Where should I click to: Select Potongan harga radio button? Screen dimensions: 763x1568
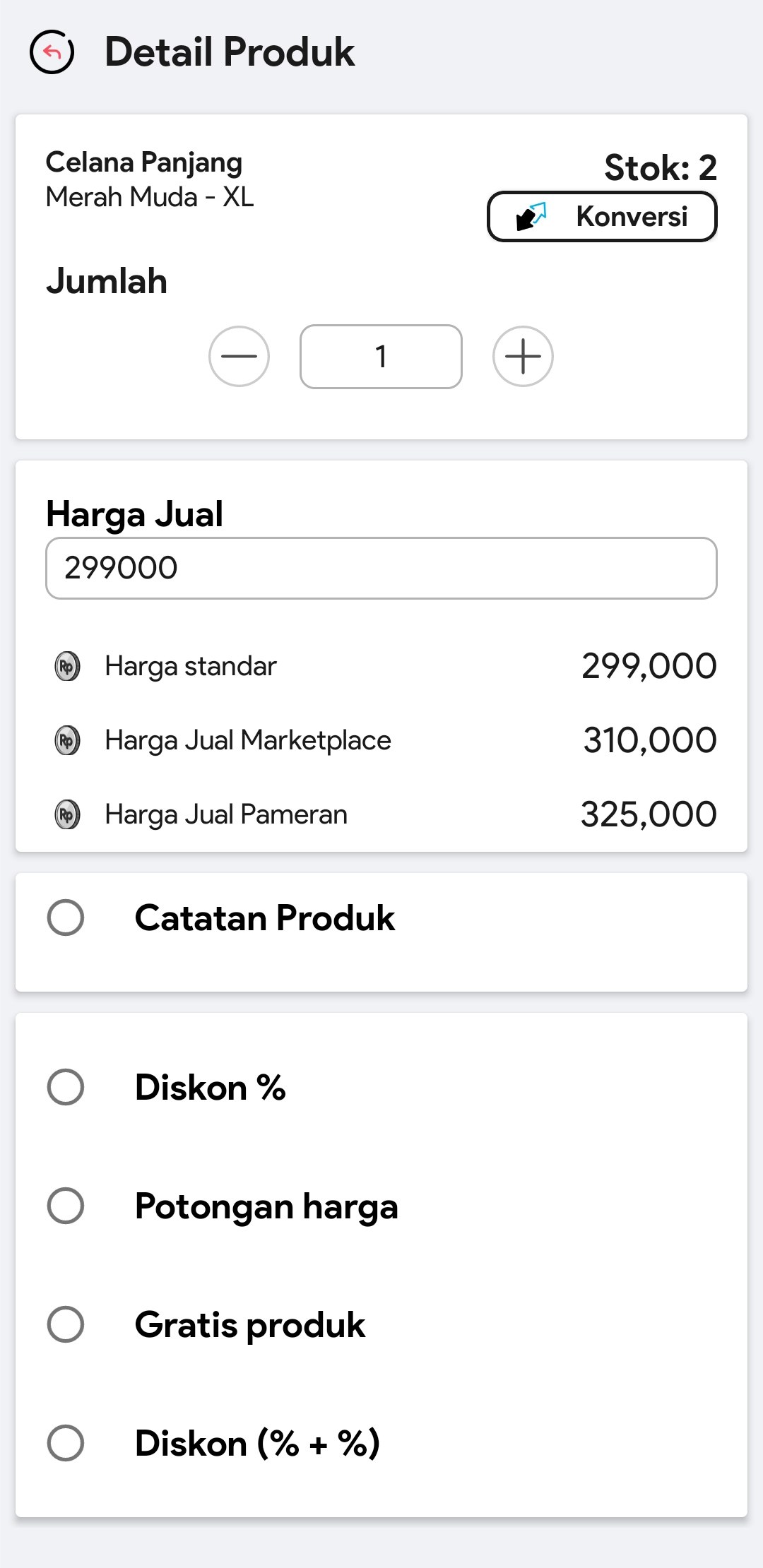[x=66, y=1206]
